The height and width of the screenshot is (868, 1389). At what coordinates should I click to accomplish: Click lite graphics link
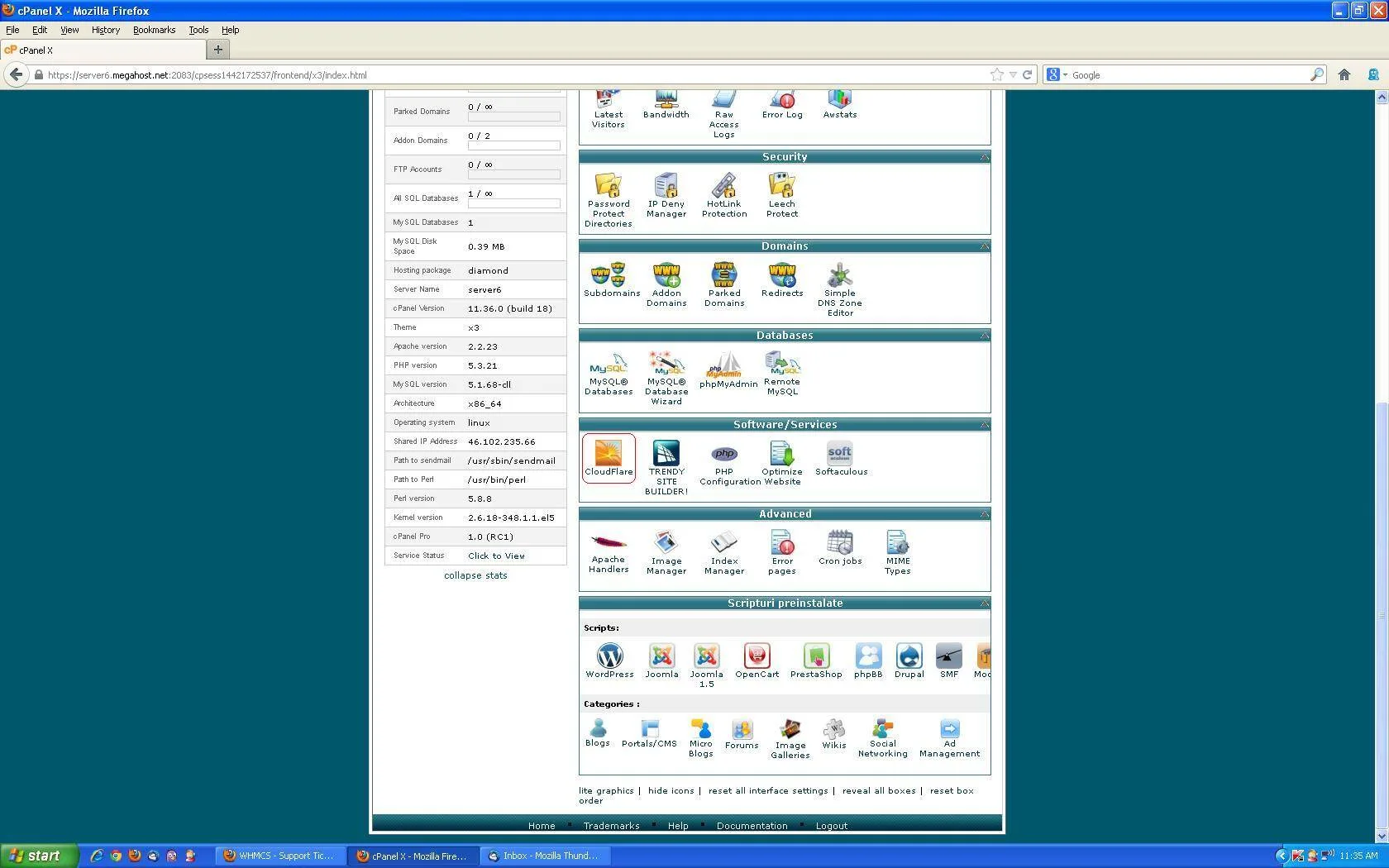(x=606, y=791)
